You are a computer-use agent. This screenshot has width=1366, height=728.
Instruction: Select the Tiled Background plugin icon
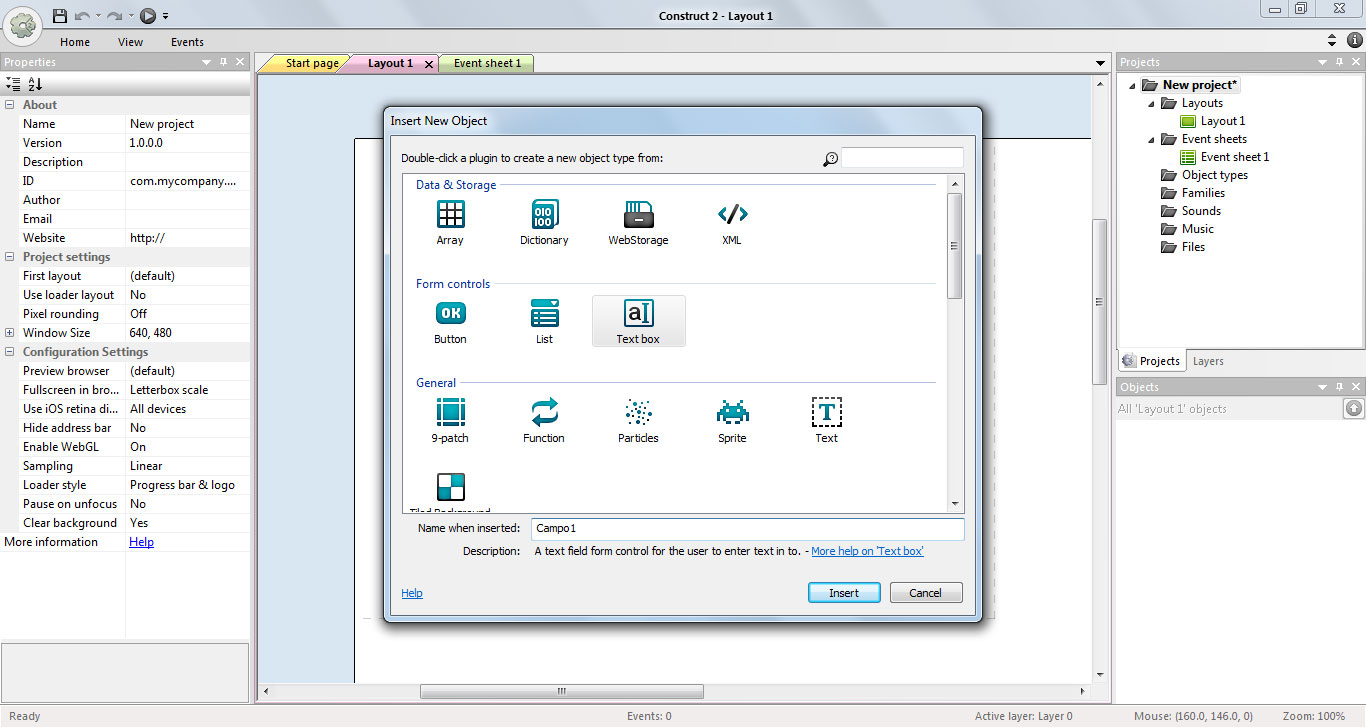tap(450, 487)
